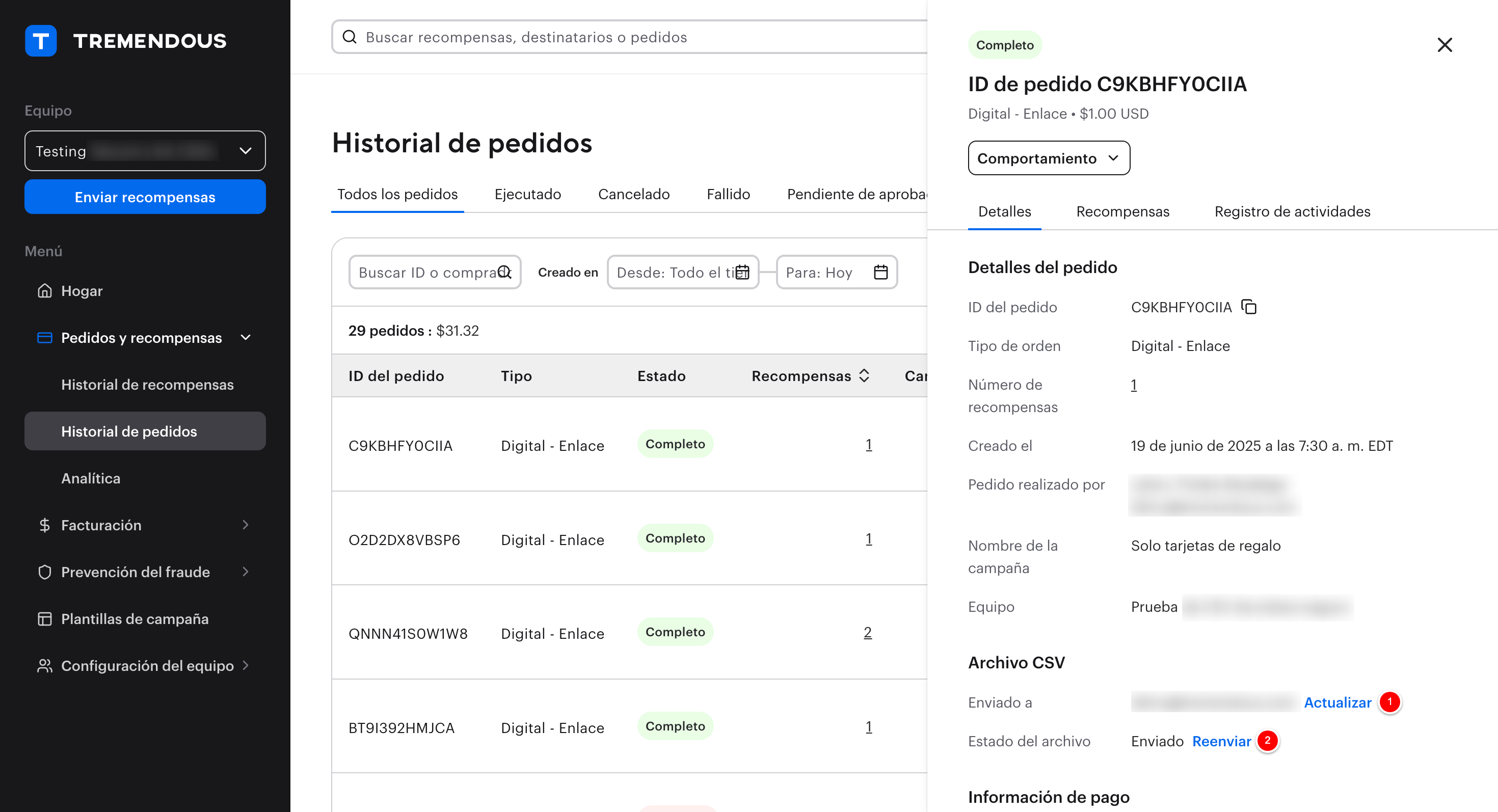Image resolution: width=1498 pixels, height=812 pixels.
Task: Copy the order ID with the copy icon
Action: (1248, 307)
